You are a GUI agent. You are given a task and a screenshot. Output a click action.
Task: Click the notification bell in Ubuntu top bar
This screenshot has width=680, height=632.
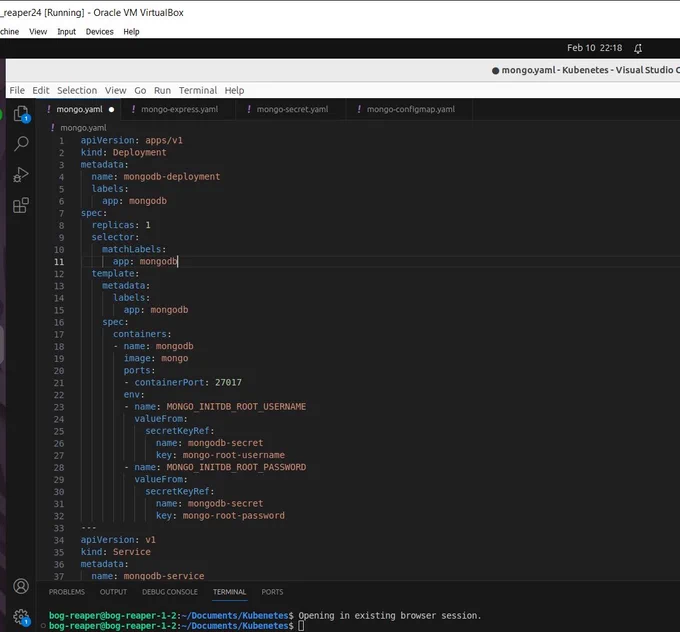pyautogui.click(x=638, y=49)
